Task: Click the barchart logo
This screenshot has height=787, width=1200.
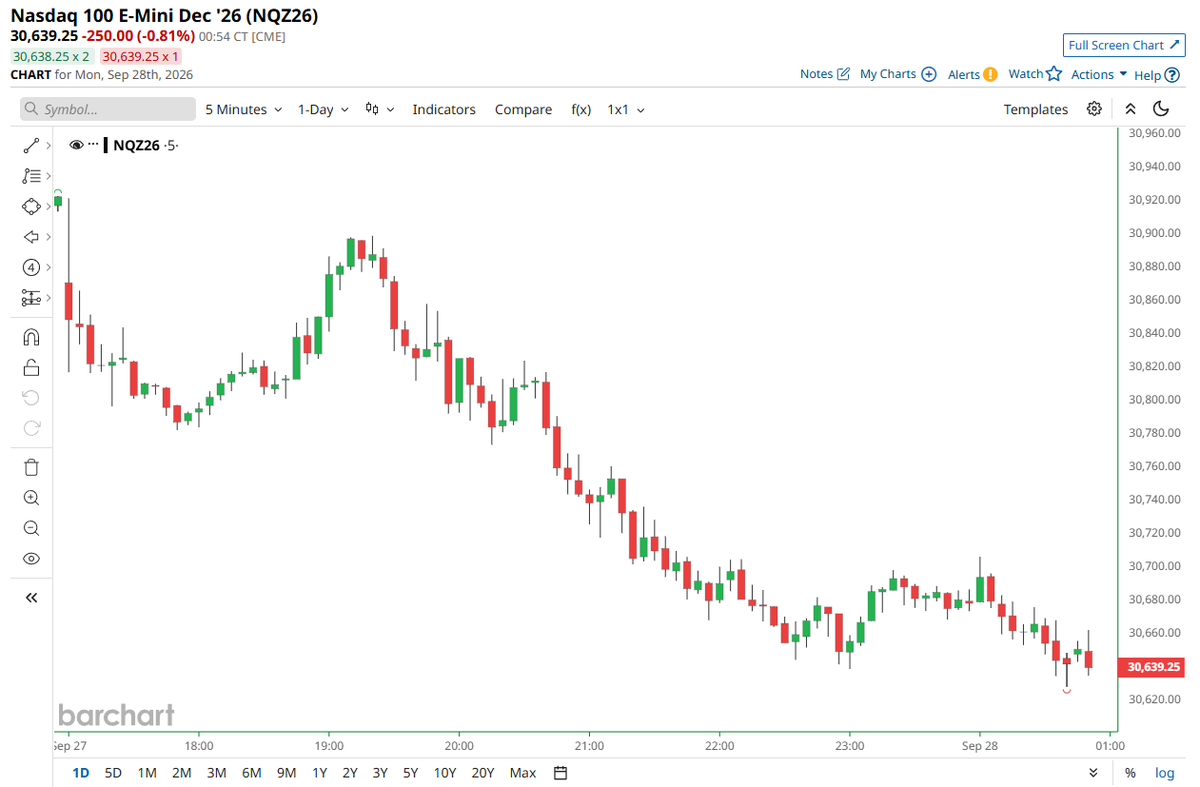Action: [x=116, y=715]
